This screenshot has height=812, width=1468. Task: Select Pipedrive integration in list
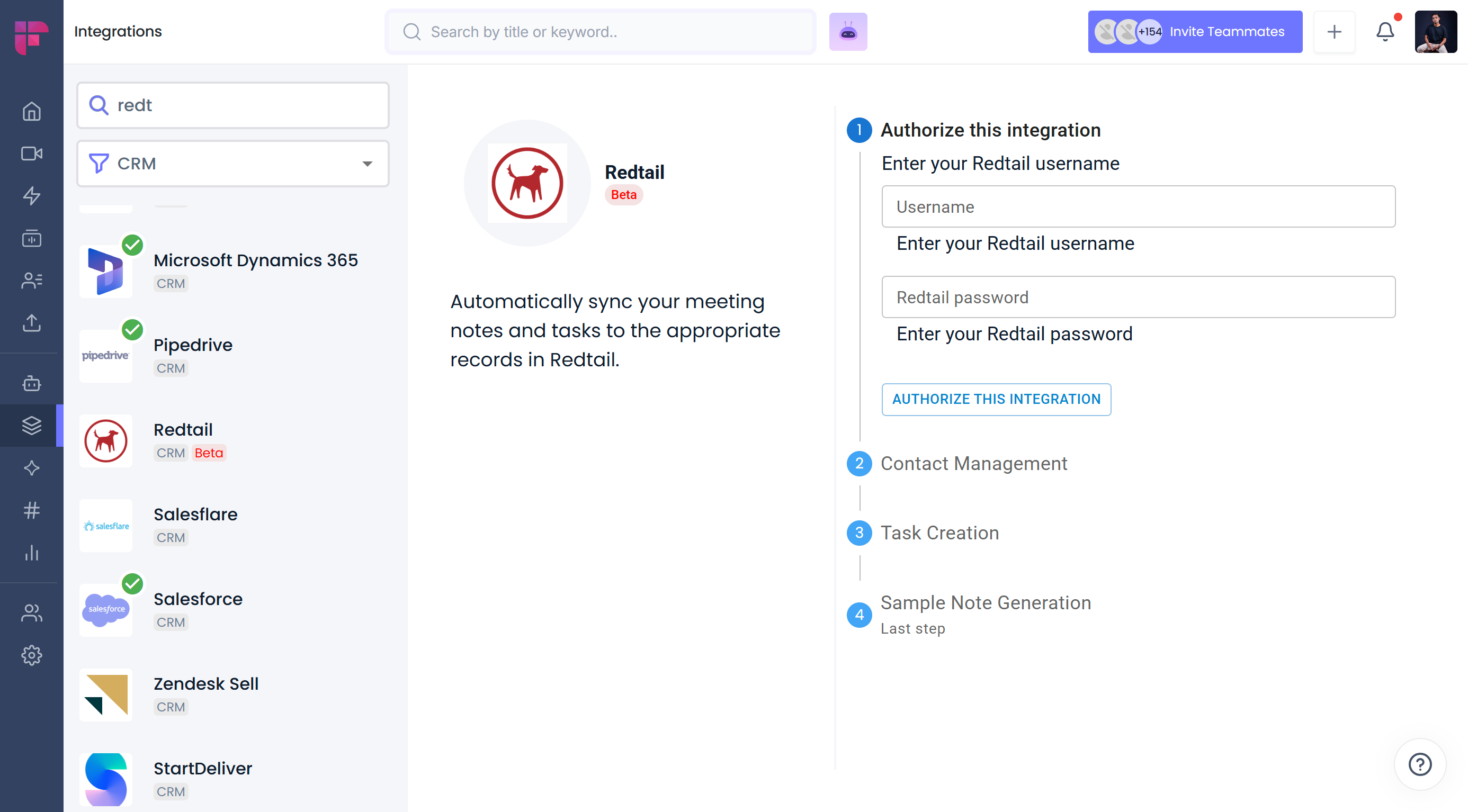[193, 355]
